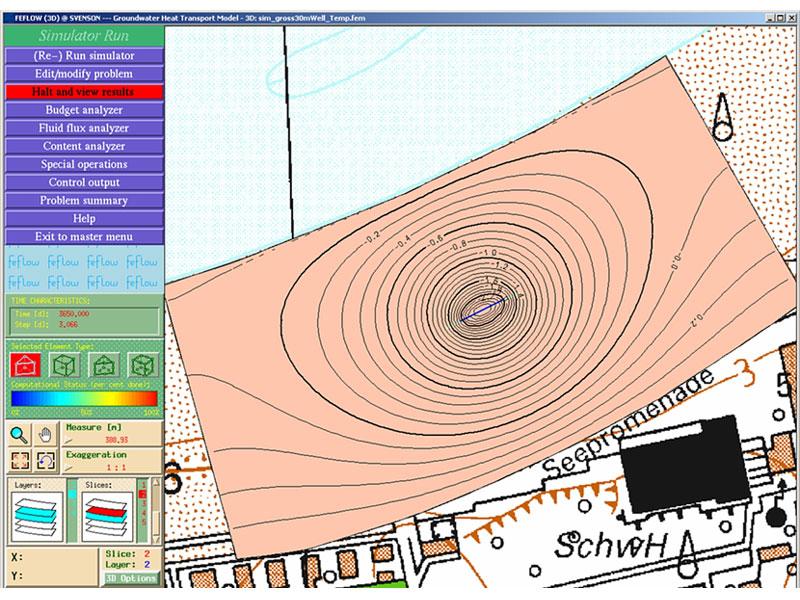
Task: Select the magnifying glass zoom tool
Action: [x=21, y=434]
